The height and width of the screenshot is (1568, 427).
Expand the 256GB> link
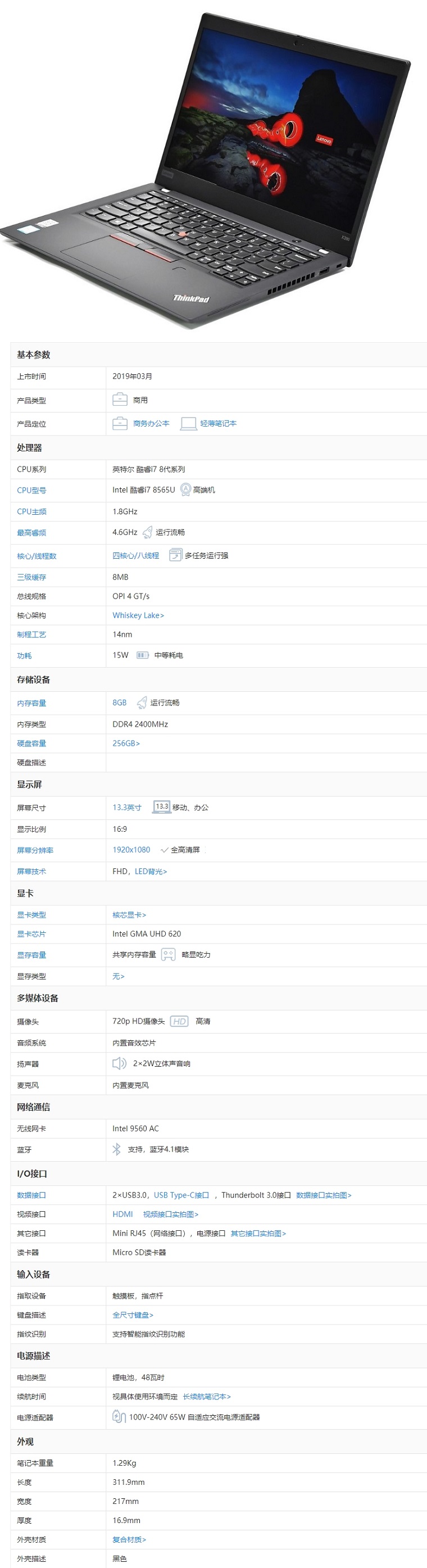coord(126,743)
